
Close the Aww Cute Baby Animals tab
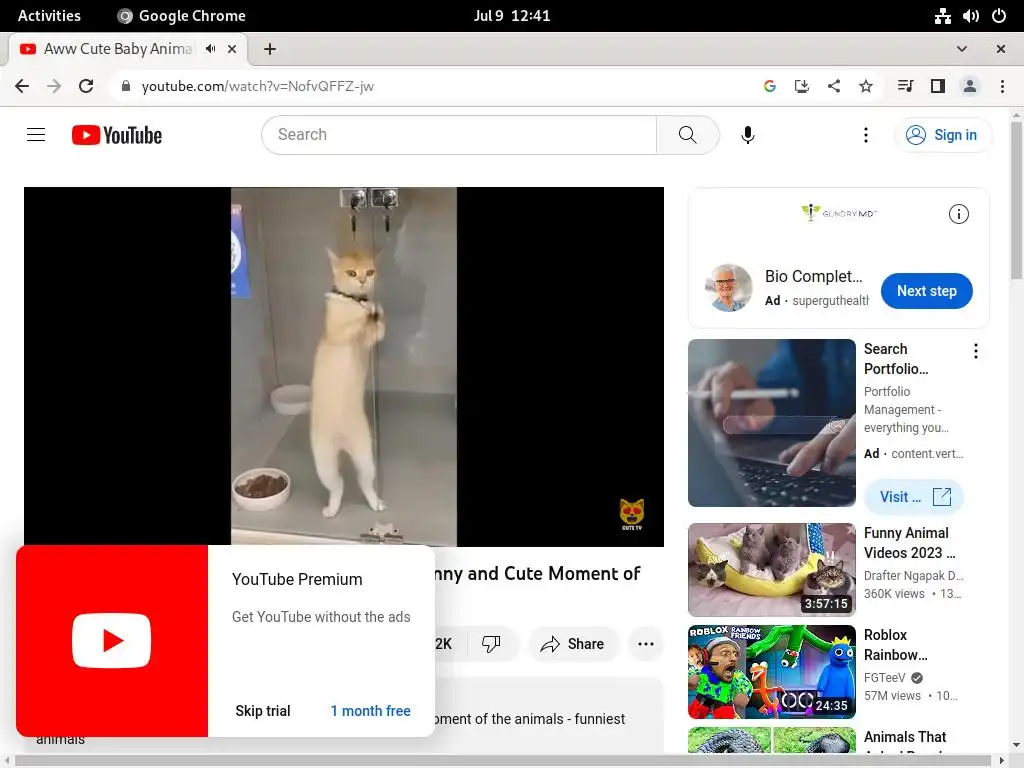click(x=232, y=49)
